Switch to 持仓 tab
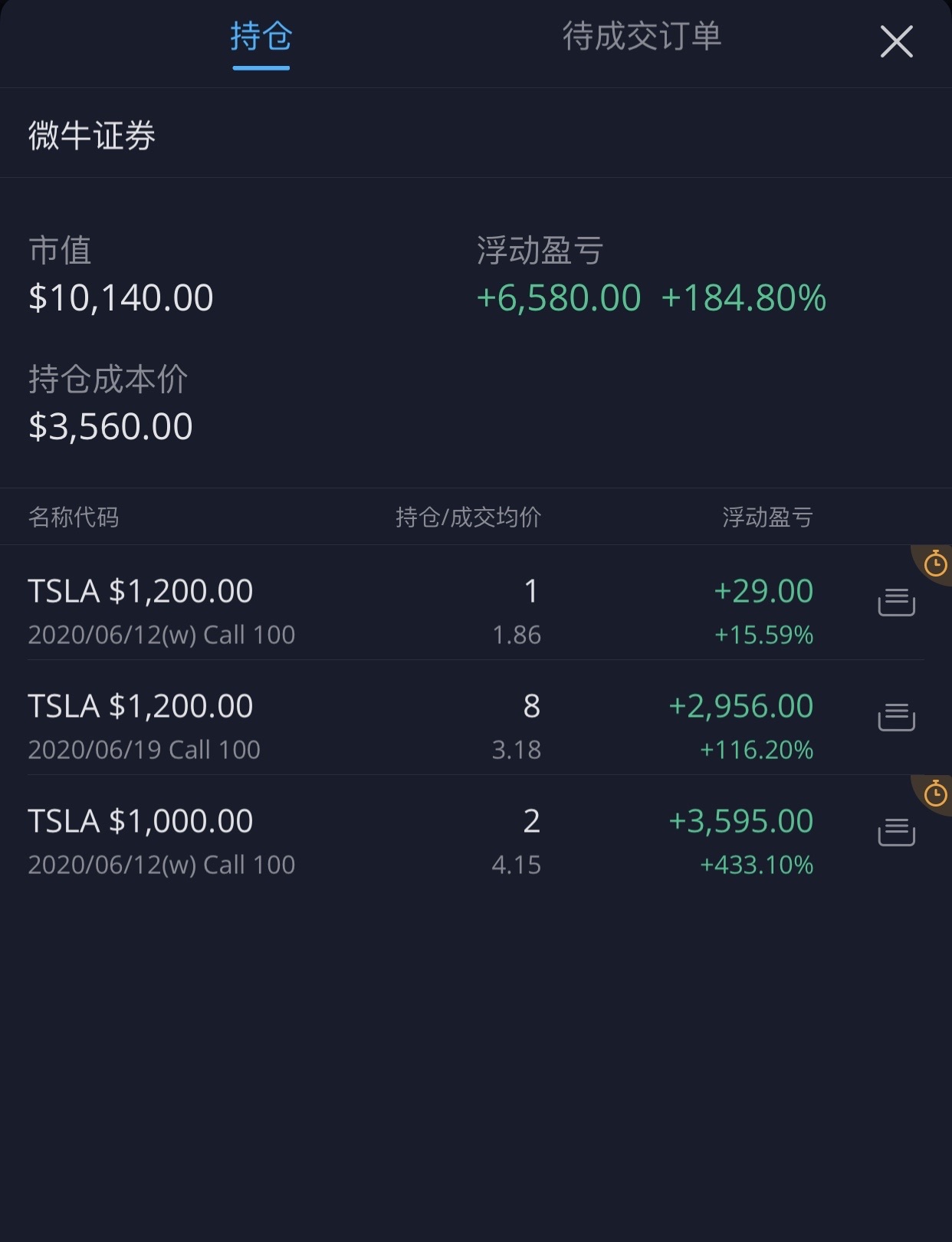This screenshot has width=952, height=1242. tap(261, 37)
